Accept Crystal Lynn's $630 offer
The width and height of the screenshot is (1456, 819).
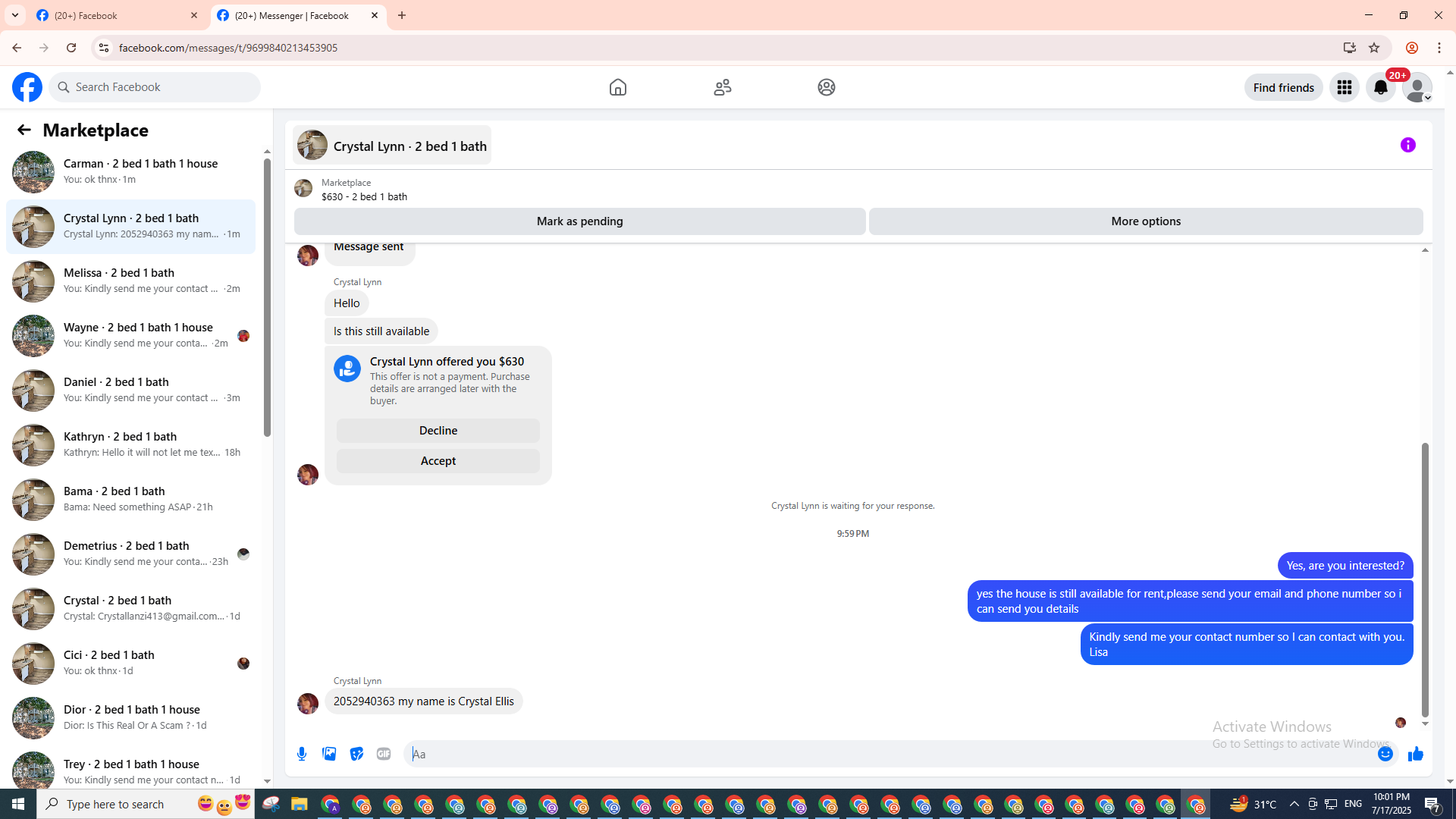tap(438, 461)
